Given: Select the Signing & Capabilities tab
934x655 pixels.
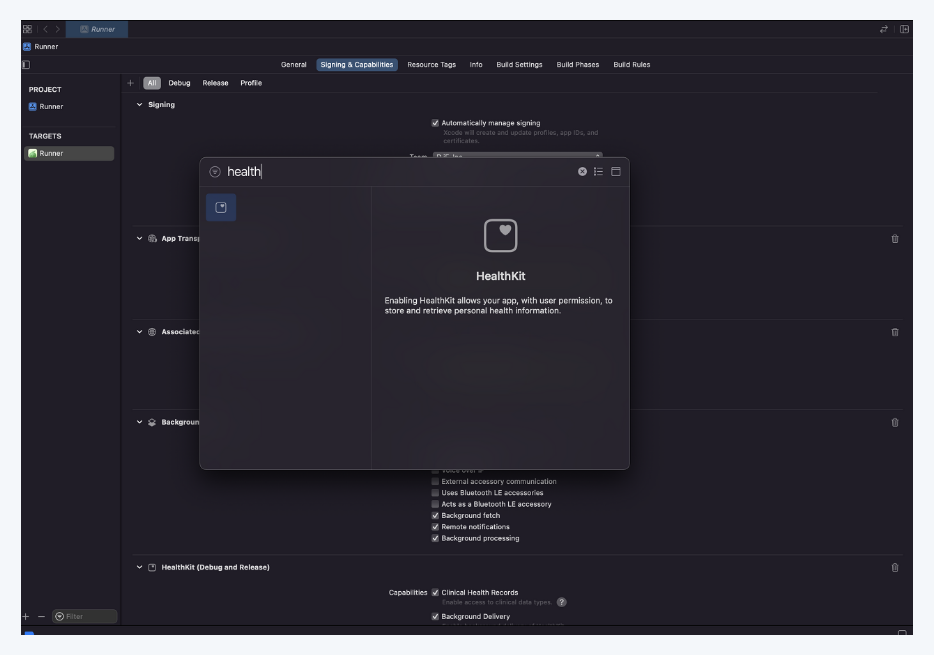Looking at the screenshot, I should pyautogui.click(x=357, y=64).
